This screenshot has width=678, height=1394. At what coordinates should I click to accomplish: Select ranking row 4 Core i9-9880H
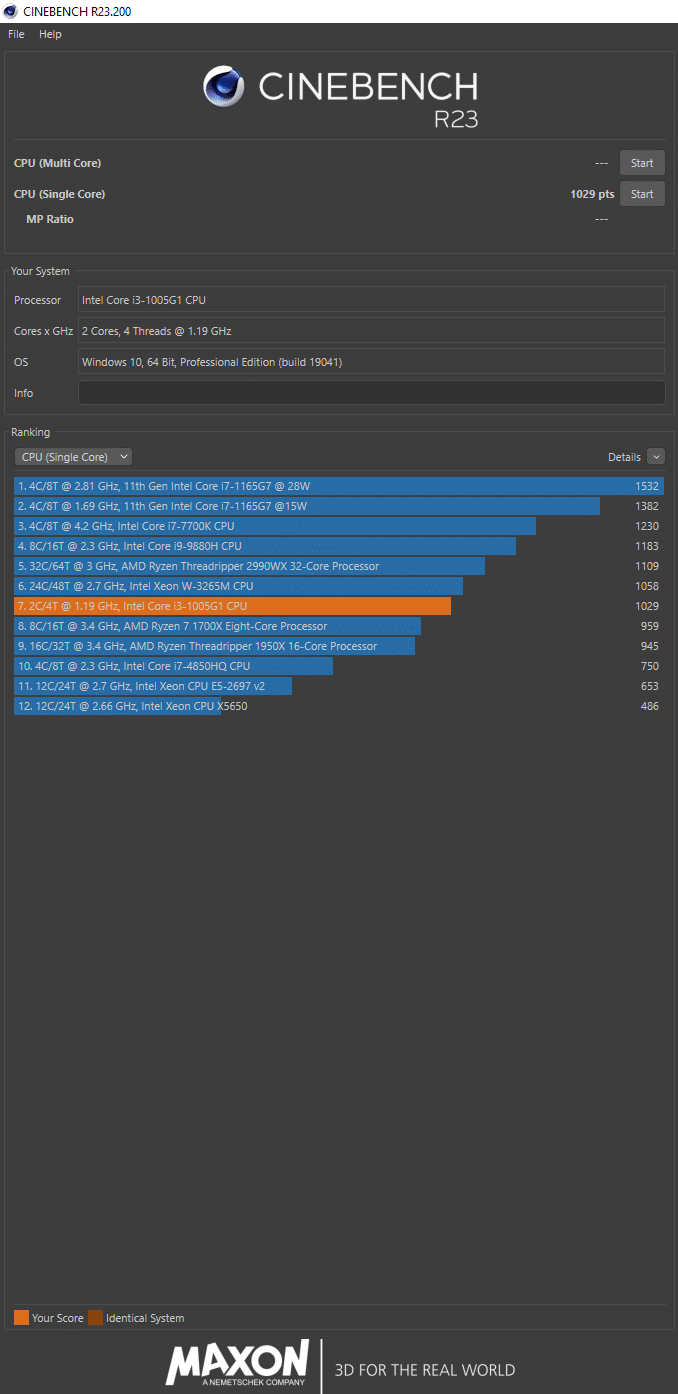tap(339, 546)
